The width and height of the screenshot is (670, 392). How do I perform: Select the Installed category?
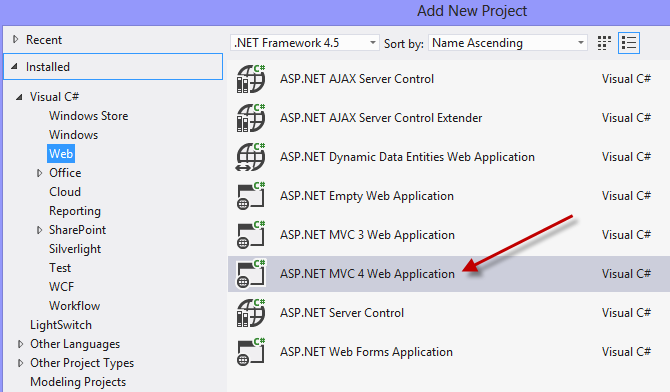point(113,67)
